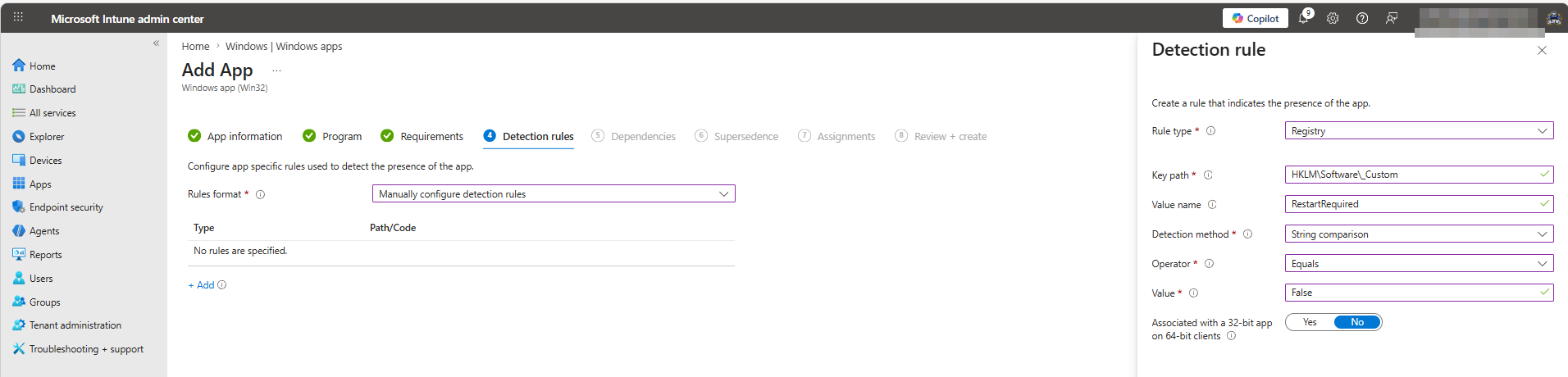Select the Detection rules step
The height and width of the screenshot is (377, 1568).
pos(529,136)
